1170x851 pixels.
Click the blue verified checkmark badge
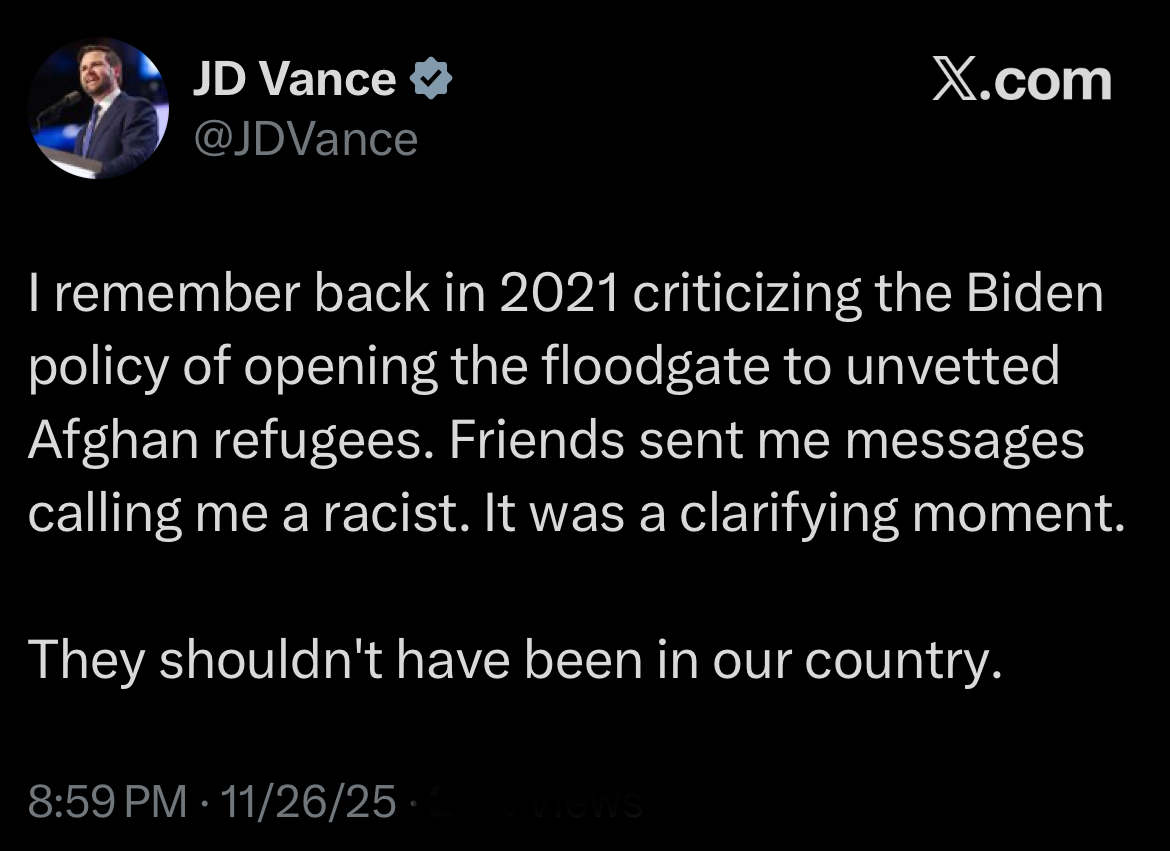[x=432, y=79]
